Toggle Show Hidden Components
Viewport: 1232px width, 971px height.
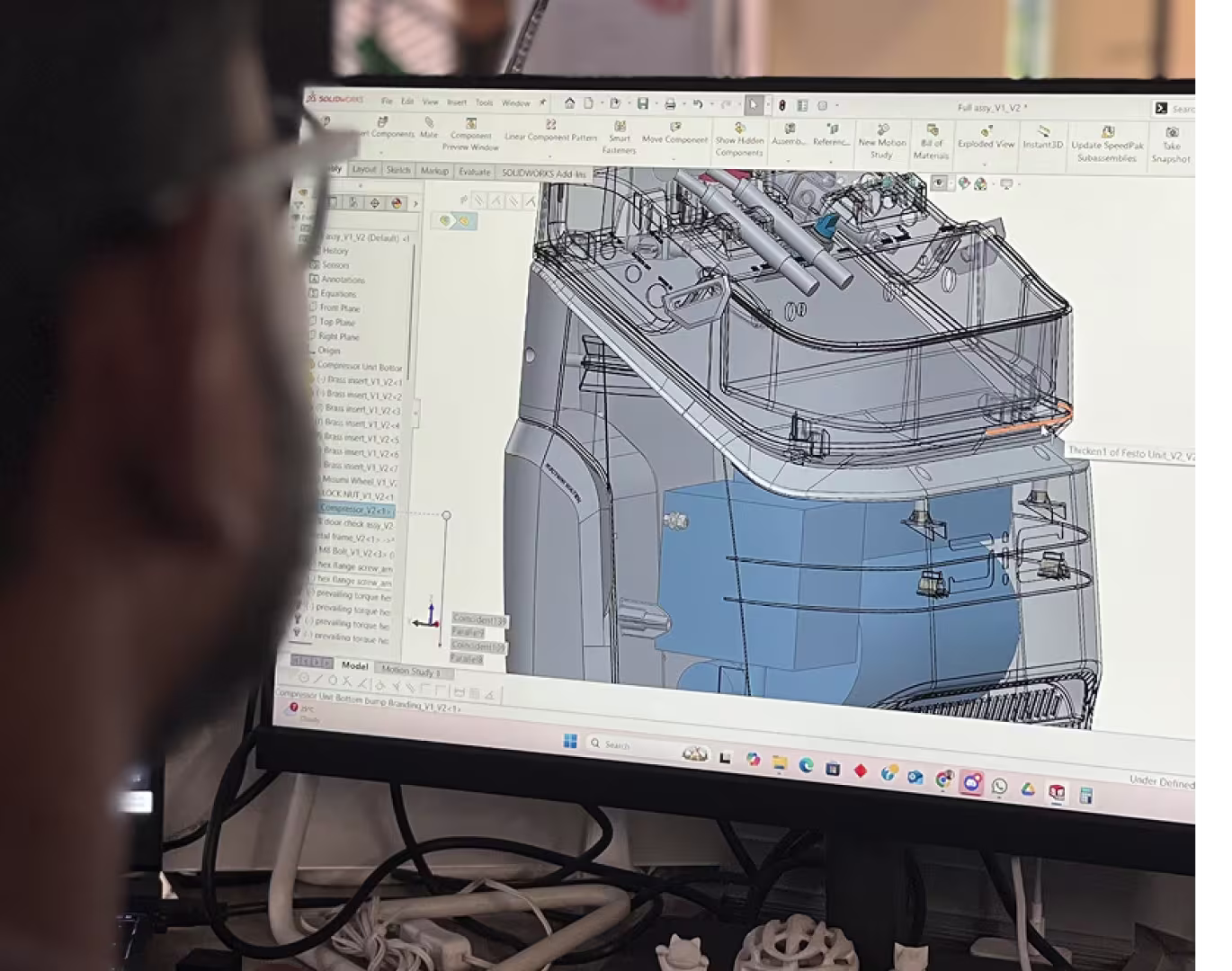pyautogui.click(x=739, y=137)
